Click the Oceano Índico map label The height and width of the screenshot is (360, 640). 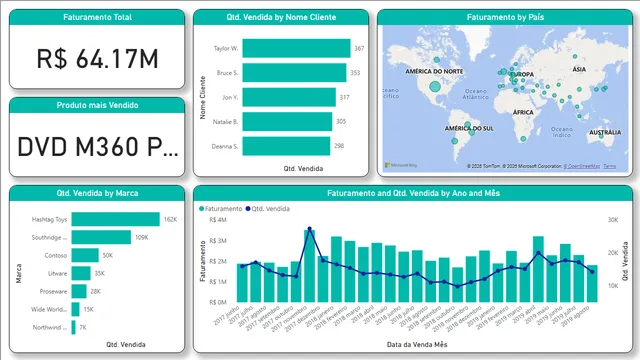point(562,132)
